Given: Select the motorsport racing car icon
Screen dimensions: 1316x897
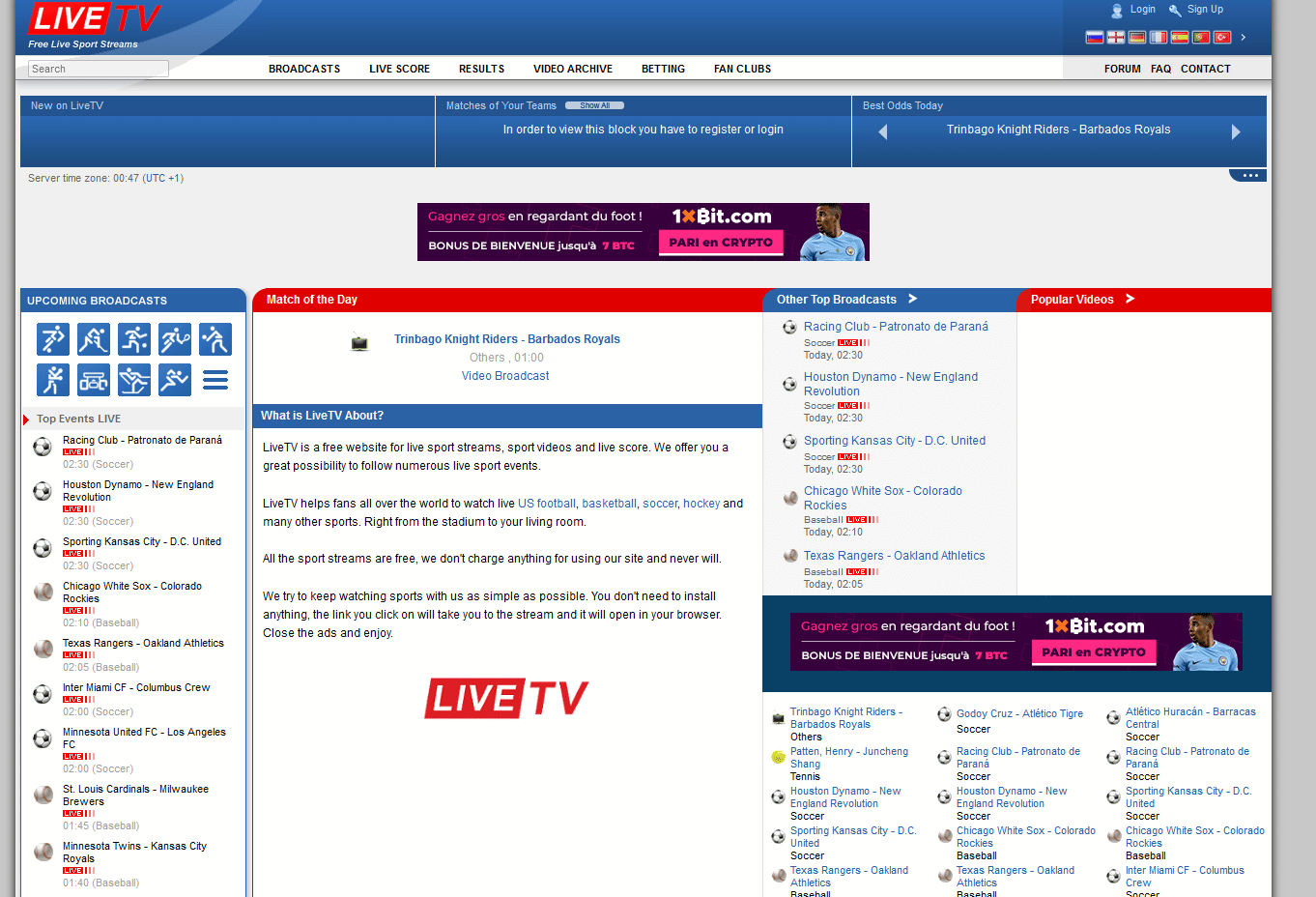Looking at the screenshot, I should click(94, 380).
